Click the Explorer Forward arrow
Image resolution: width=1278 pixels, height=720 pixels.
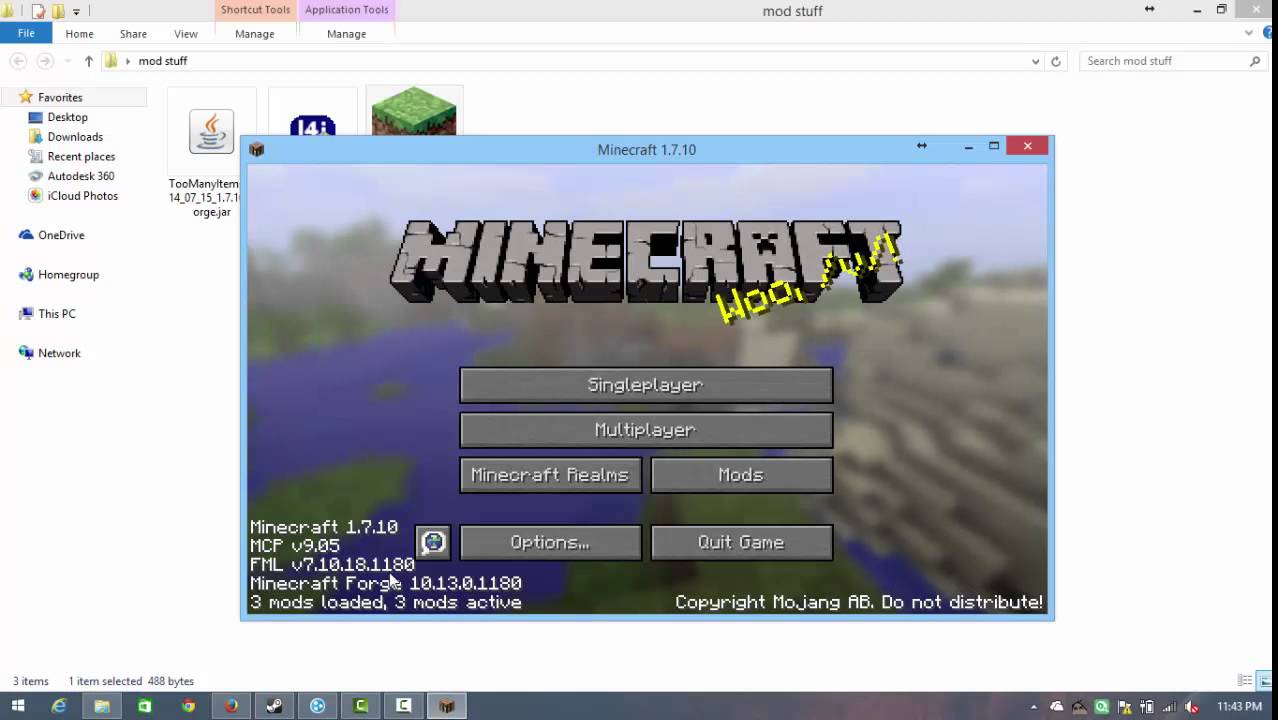pos(45,61)
